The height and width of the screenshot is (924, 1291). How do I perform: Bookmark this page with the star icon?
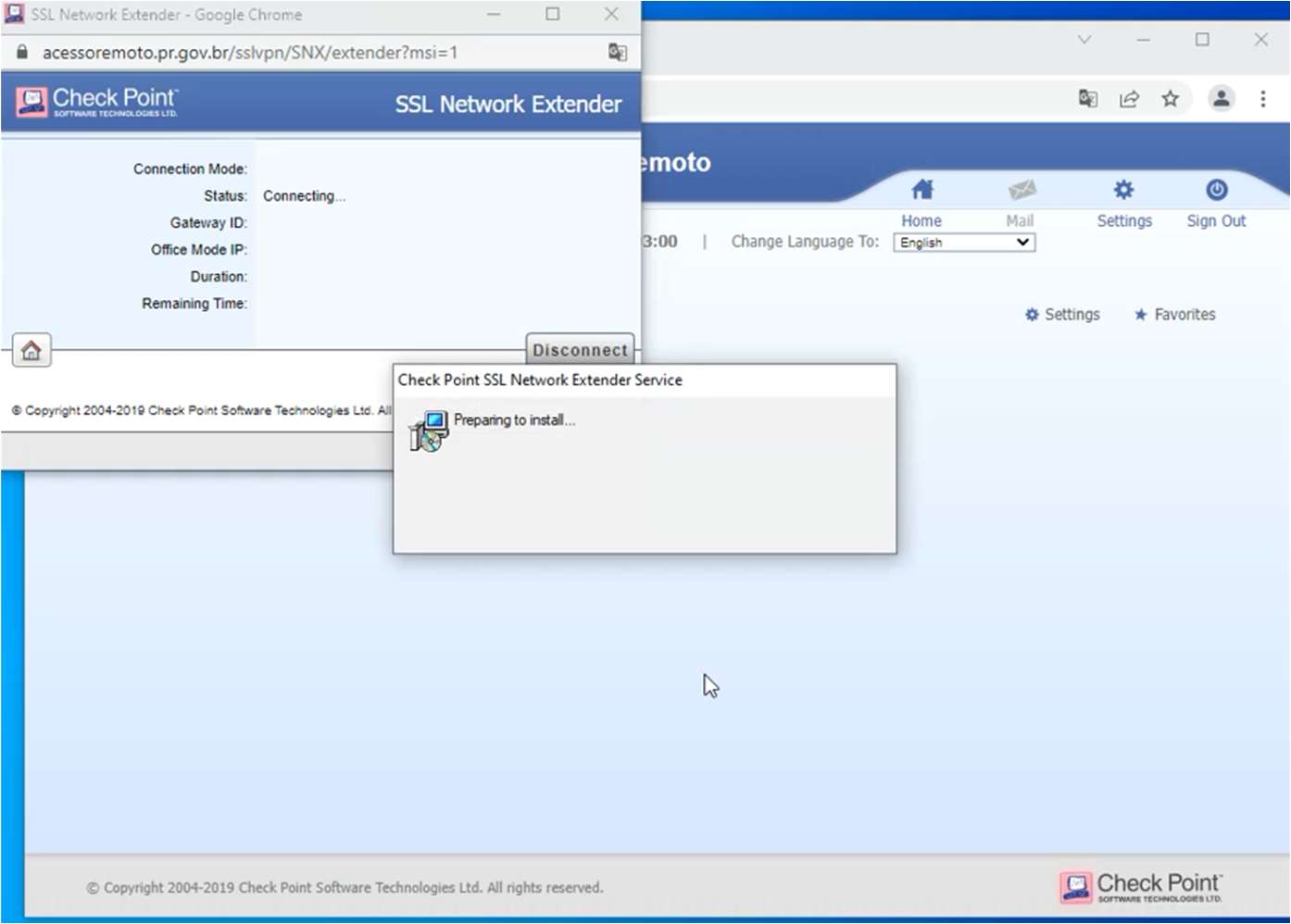pos(1171,98)
